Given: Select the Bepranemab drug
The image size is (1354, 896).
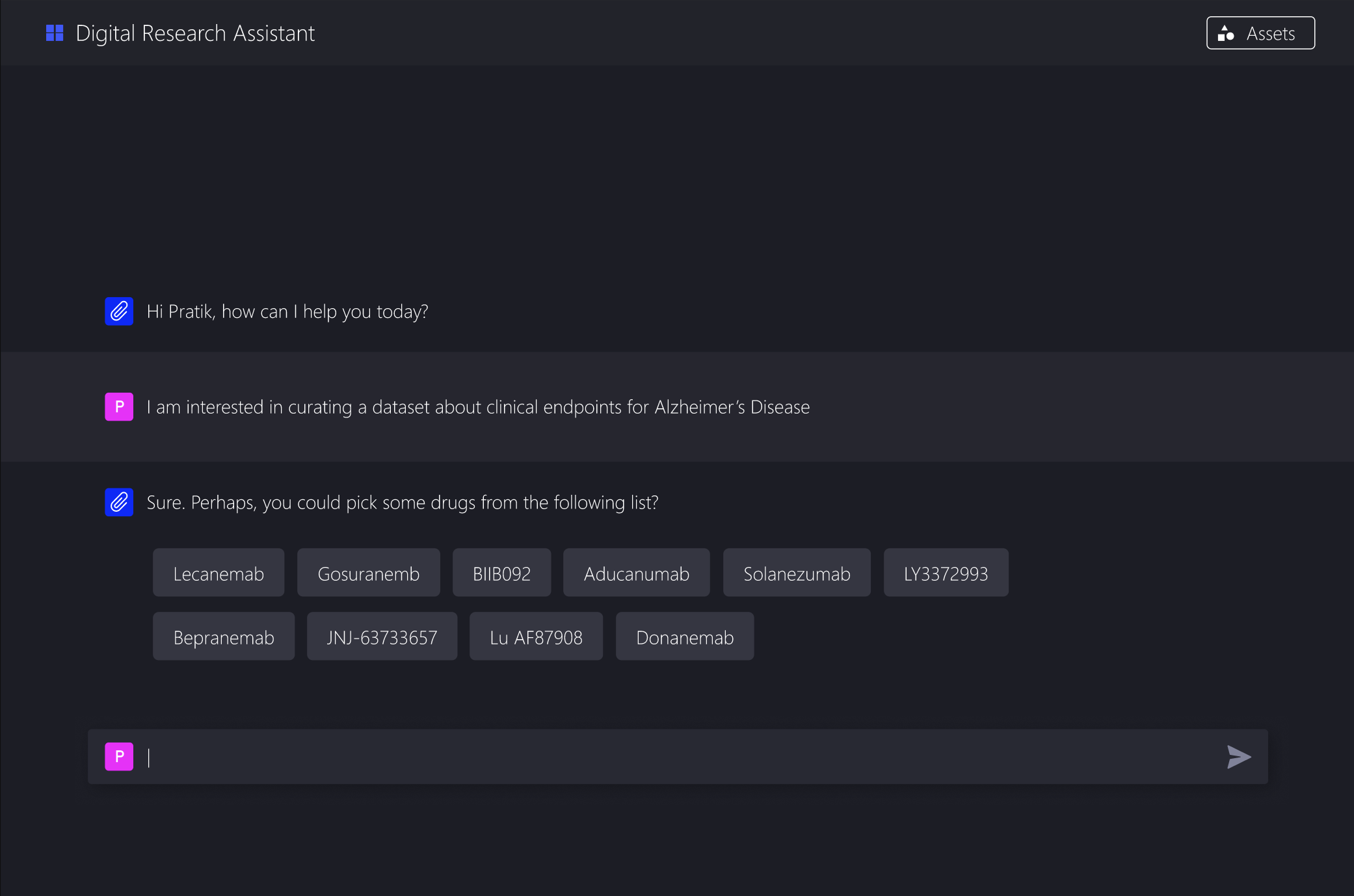Looking at the screenshot, I should point(224,637).
